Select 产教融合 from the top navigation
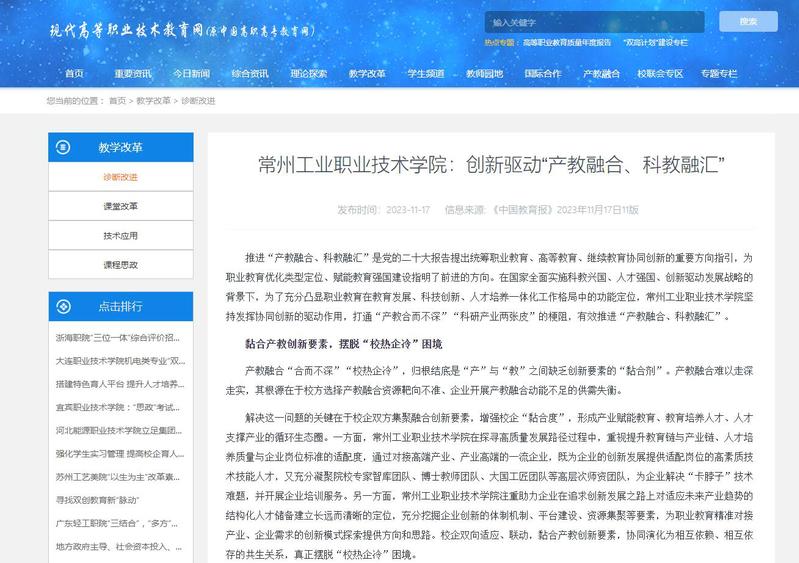799x563 pixels. point(601,73)
